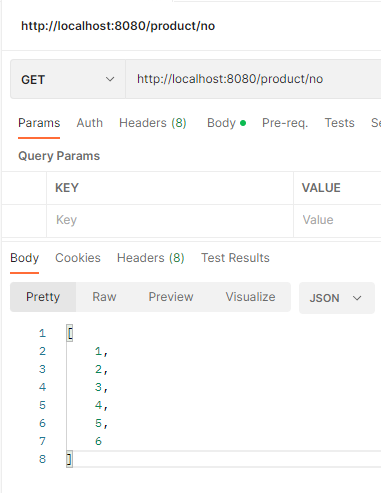
Task: Click the value 2 in response body
Action: (x=98, y=369)
